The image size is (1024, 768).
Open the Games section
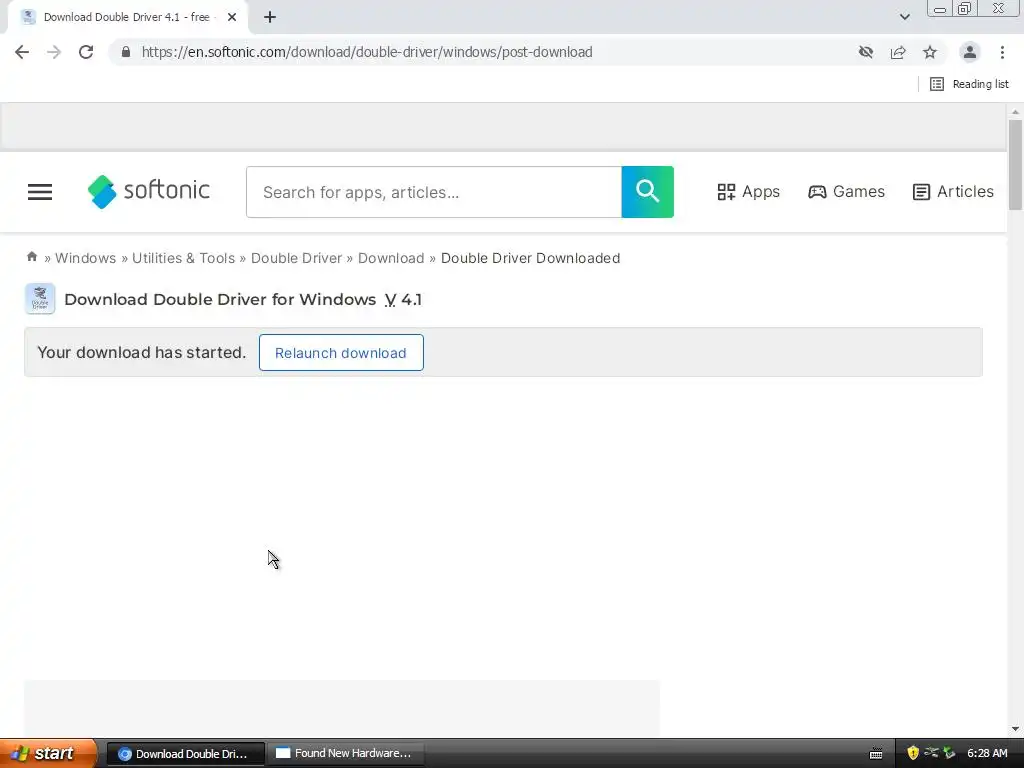click(846, 192)
